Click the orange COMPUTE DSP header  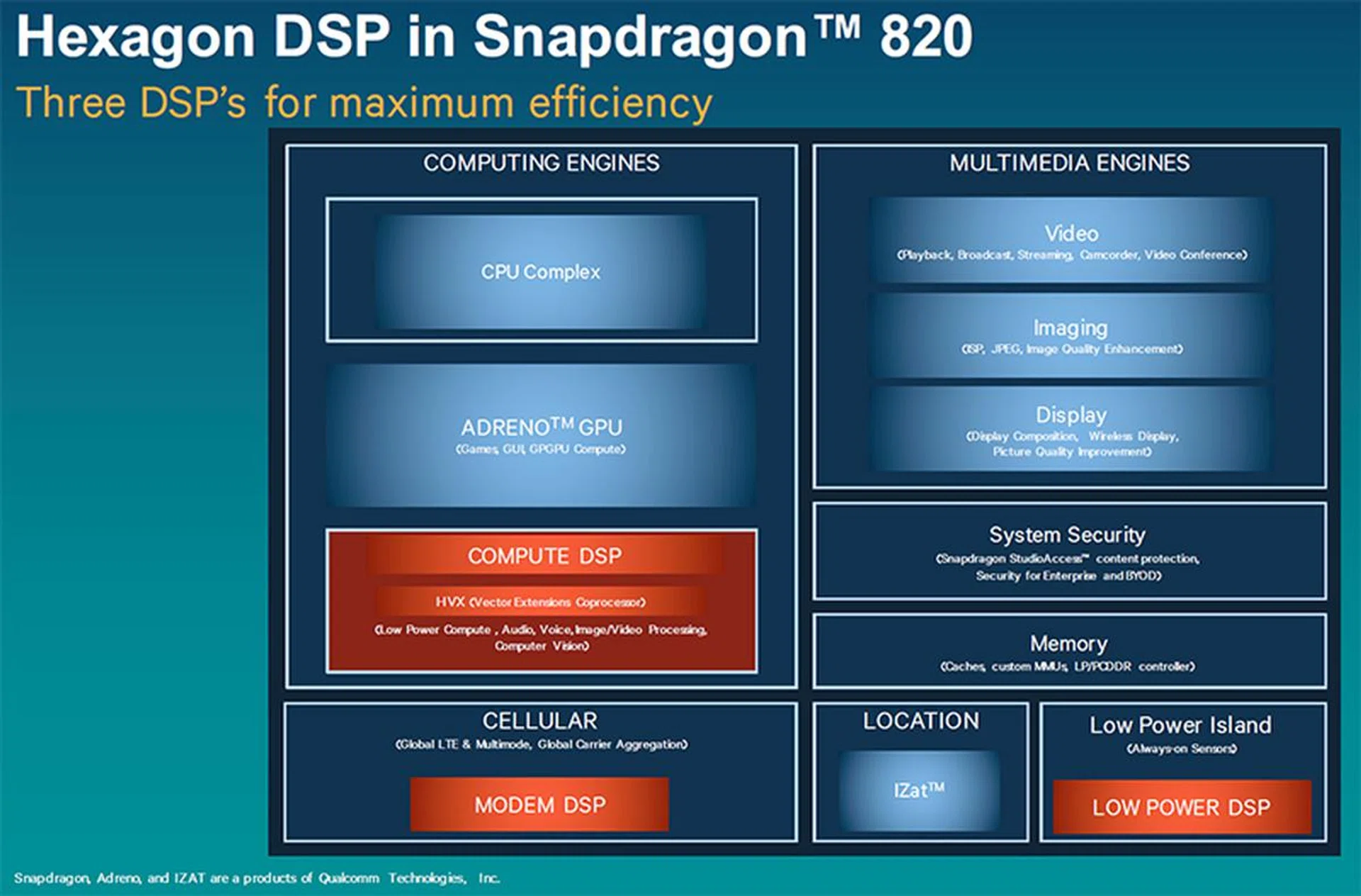(x=544, y=556)
